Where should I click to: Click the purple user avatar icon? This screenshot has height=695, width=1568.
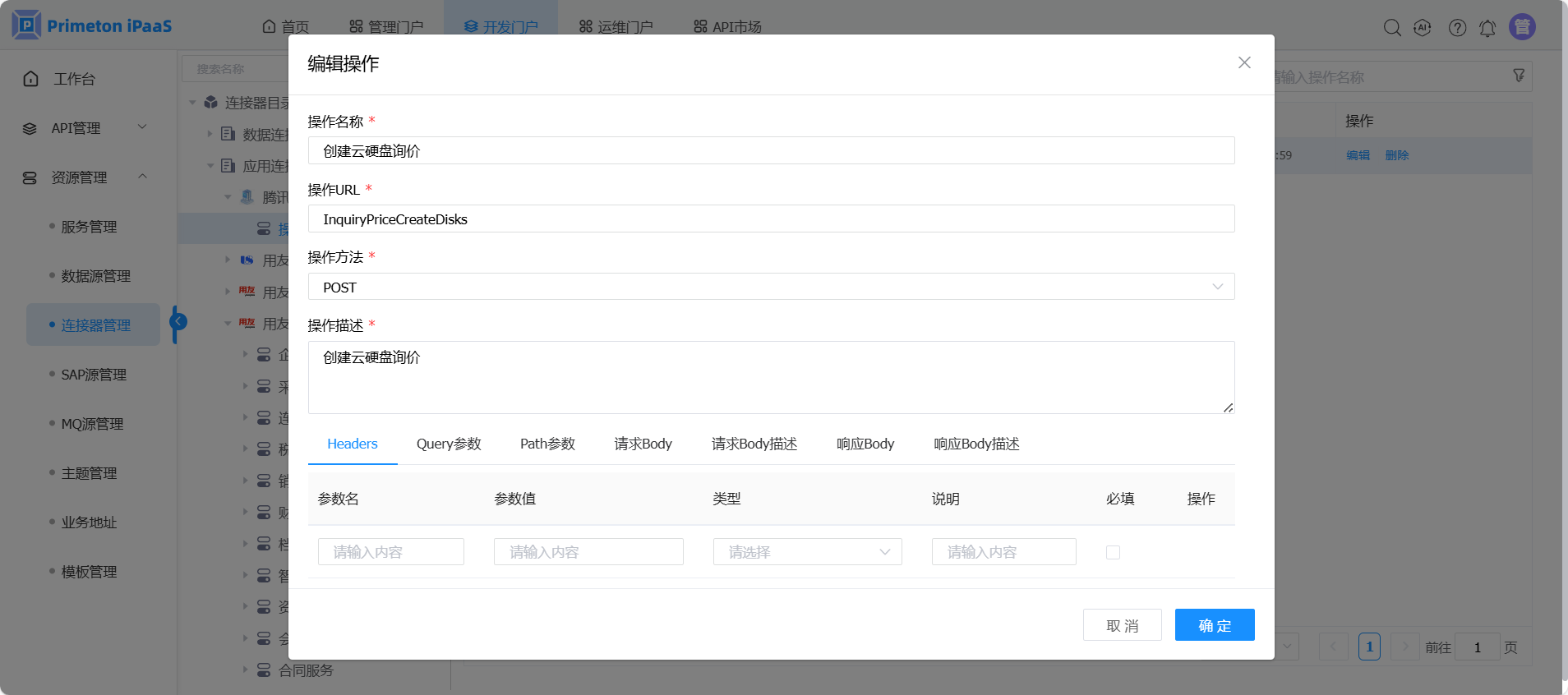pyautogui.click(x=1522, y=27)
